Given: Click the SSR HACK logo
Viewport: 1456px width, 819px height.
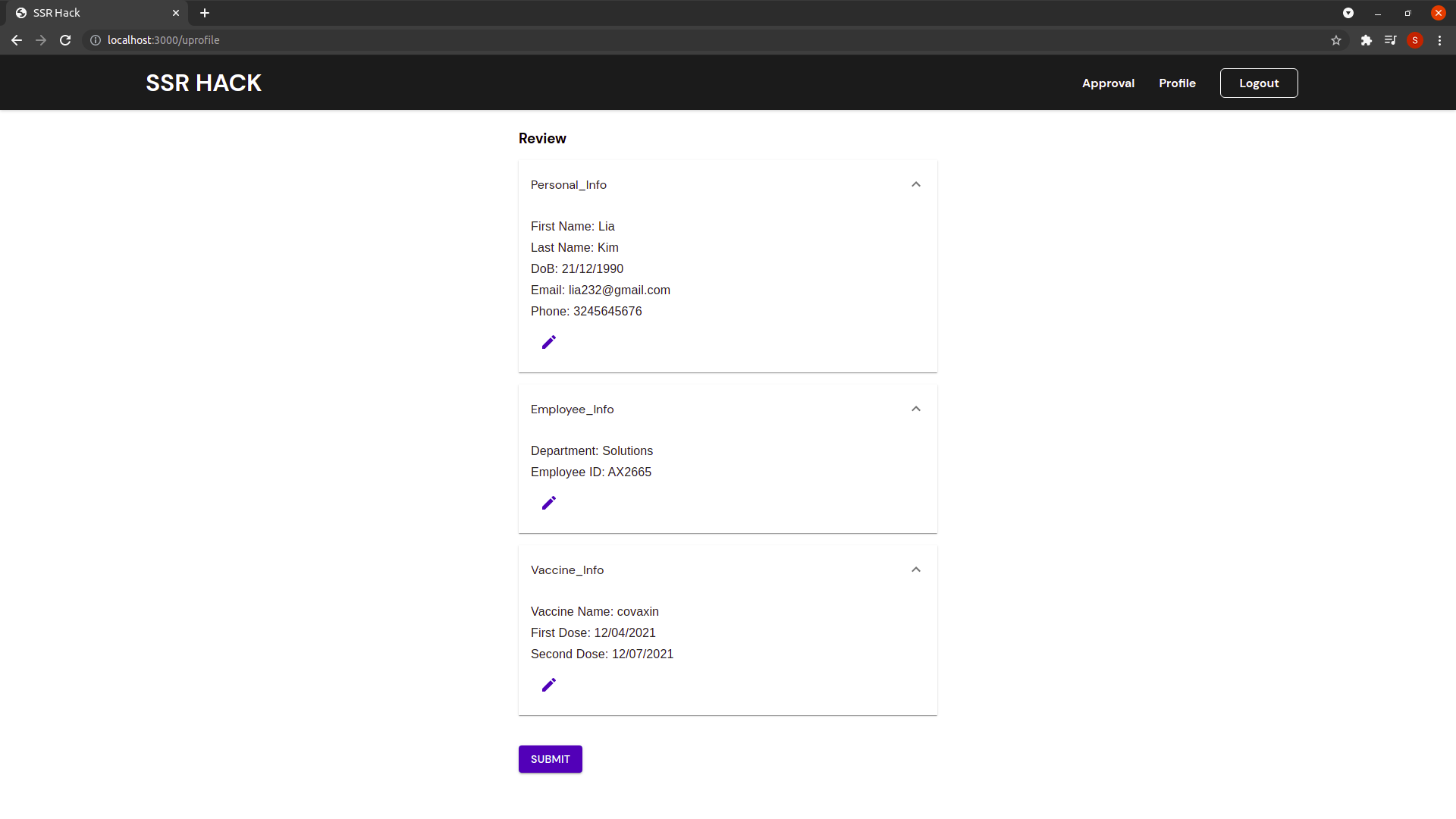Looking at the screenshot, I should pyautogui.click(x=203, y=83).
